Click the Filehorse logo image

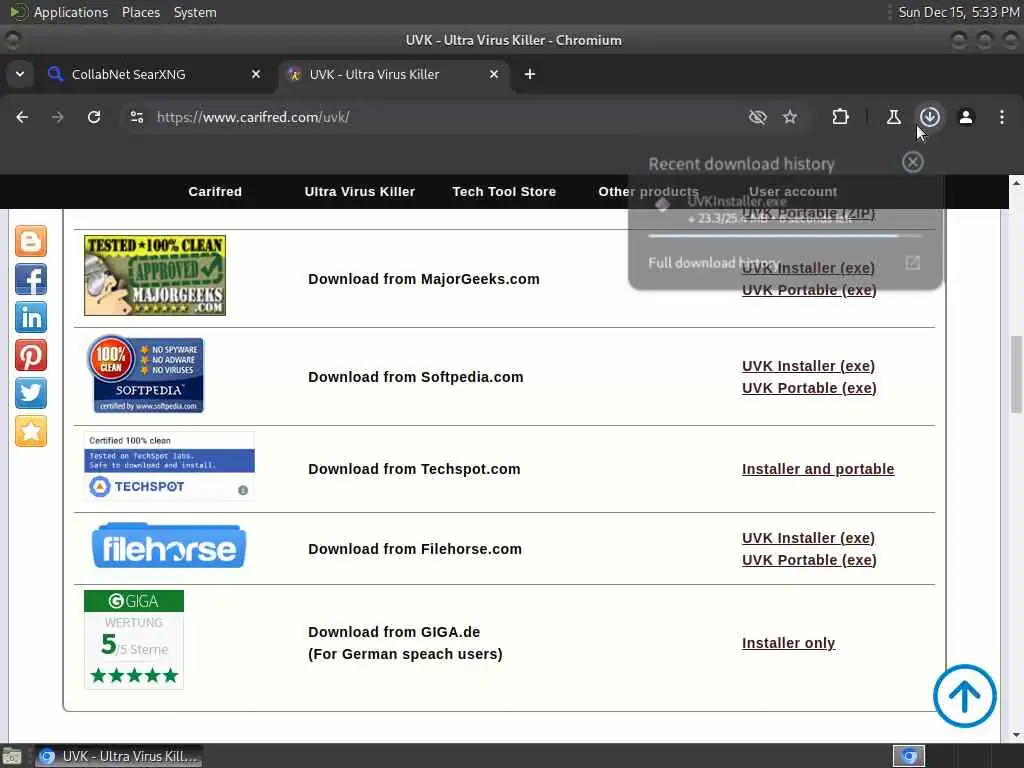point(168,545)
